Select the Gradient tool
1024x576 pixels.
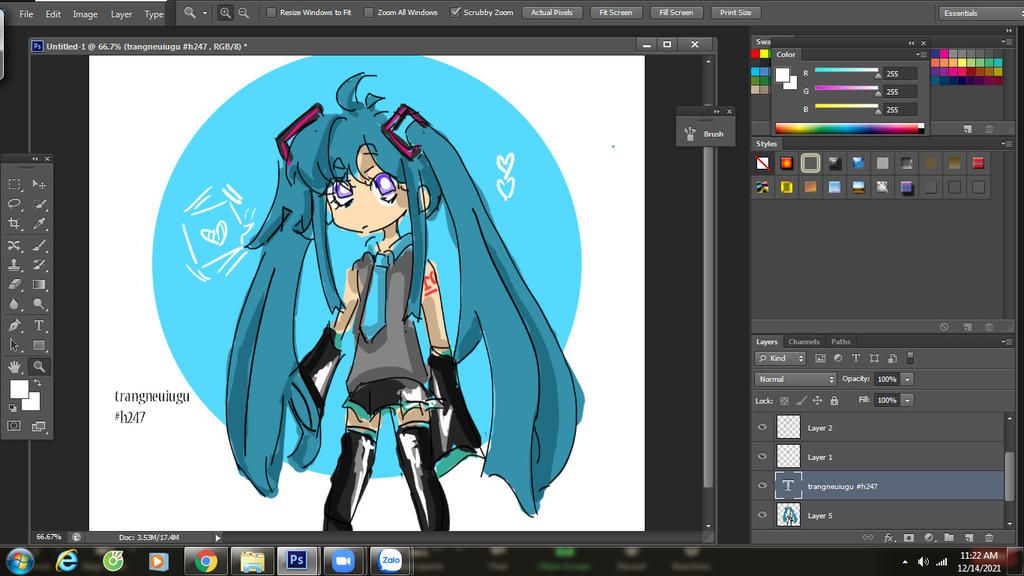[x=39, y=285]
